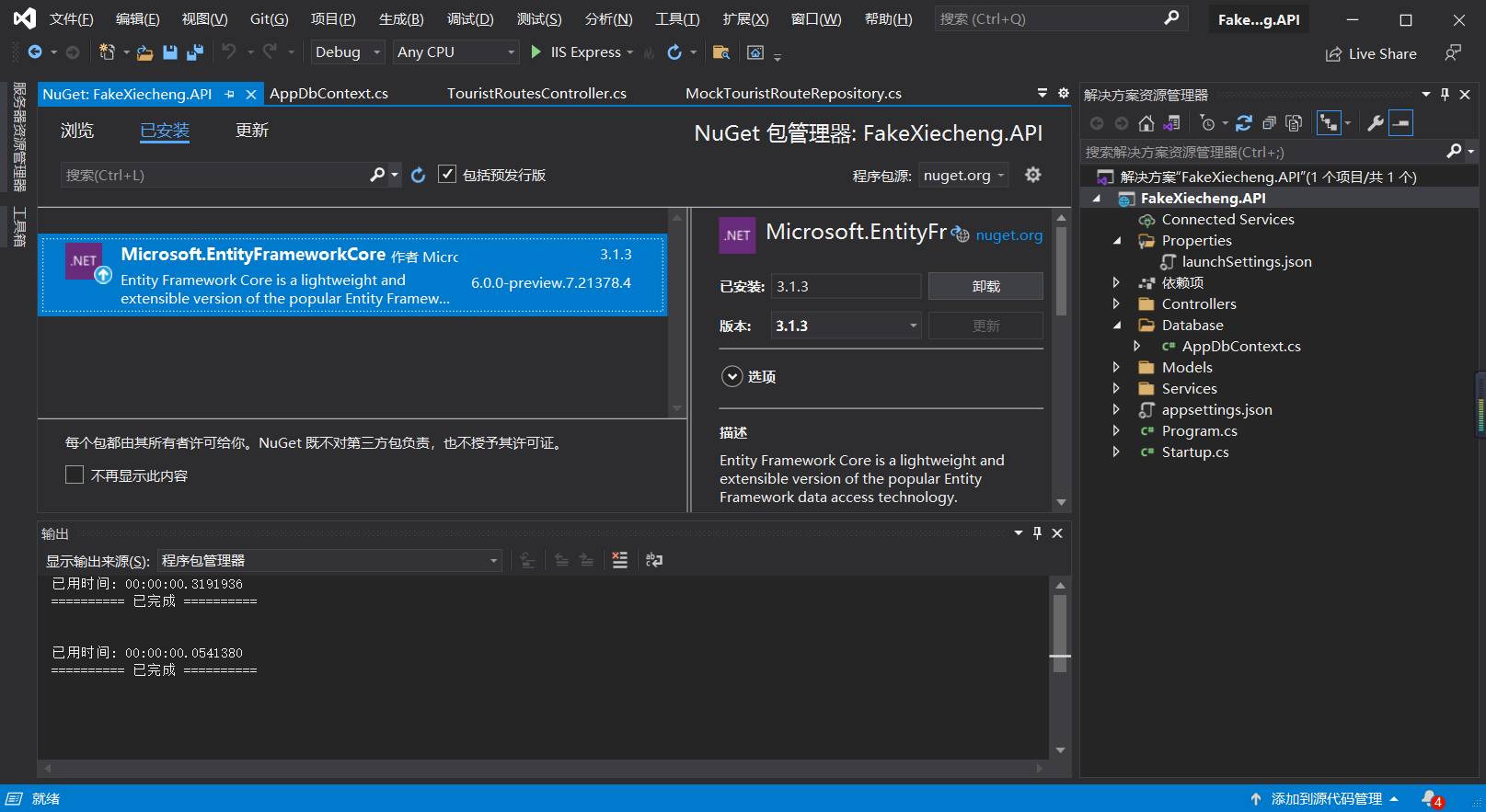This screenshot has width=1486, height=812.
Task: Switch views icon in Solution Explorer toolbar
Action: tap(1171, 123)
